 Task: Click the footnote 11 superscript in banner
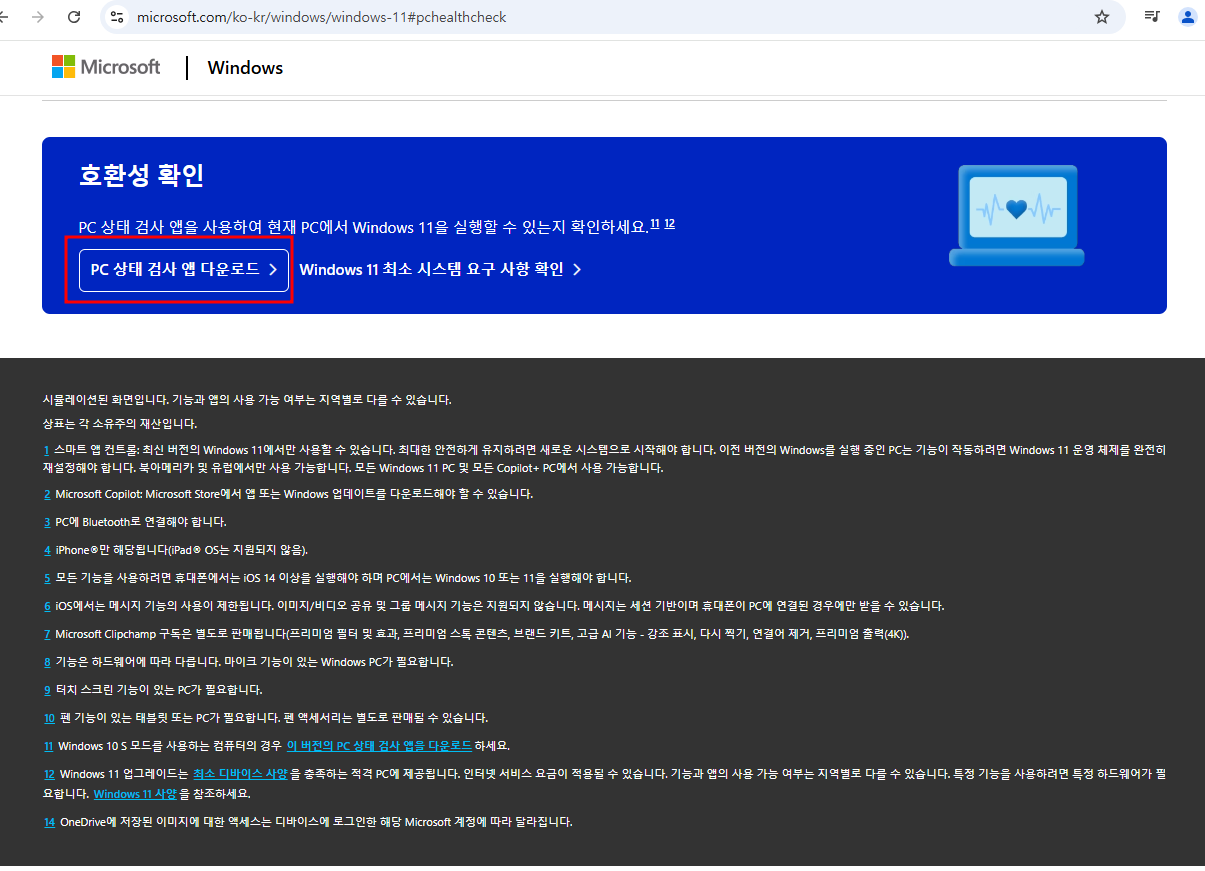(655, 224)
